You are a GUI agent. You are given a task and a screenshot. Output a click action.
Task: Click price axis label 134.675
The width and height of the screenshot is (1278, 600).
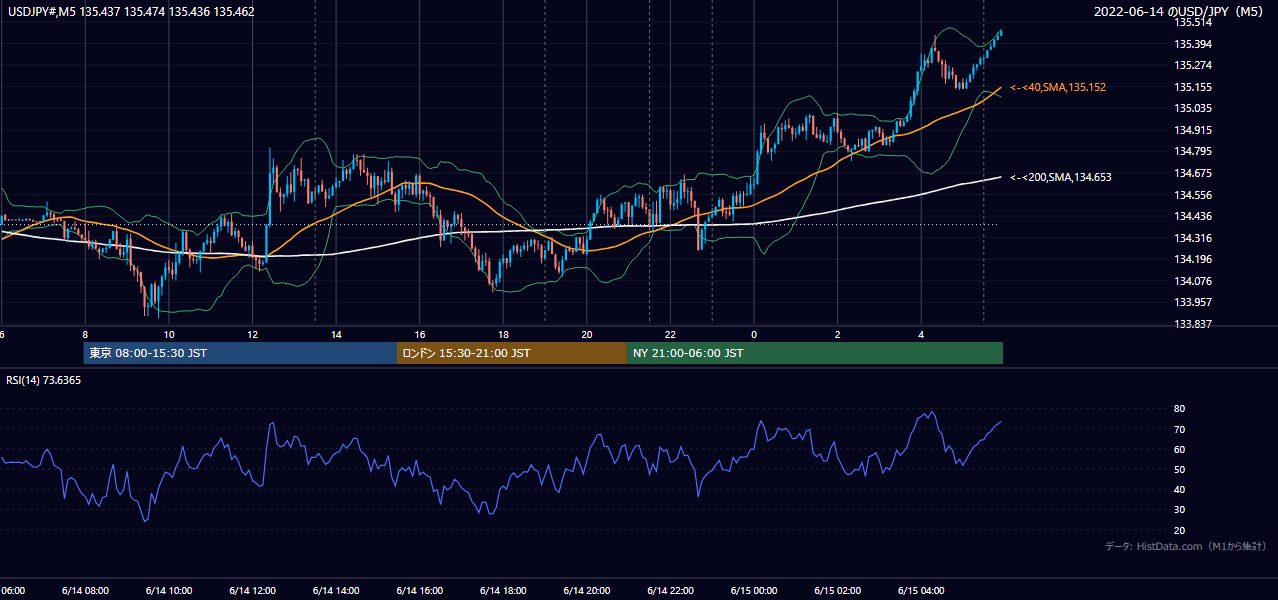click(x=1193, y=173)
